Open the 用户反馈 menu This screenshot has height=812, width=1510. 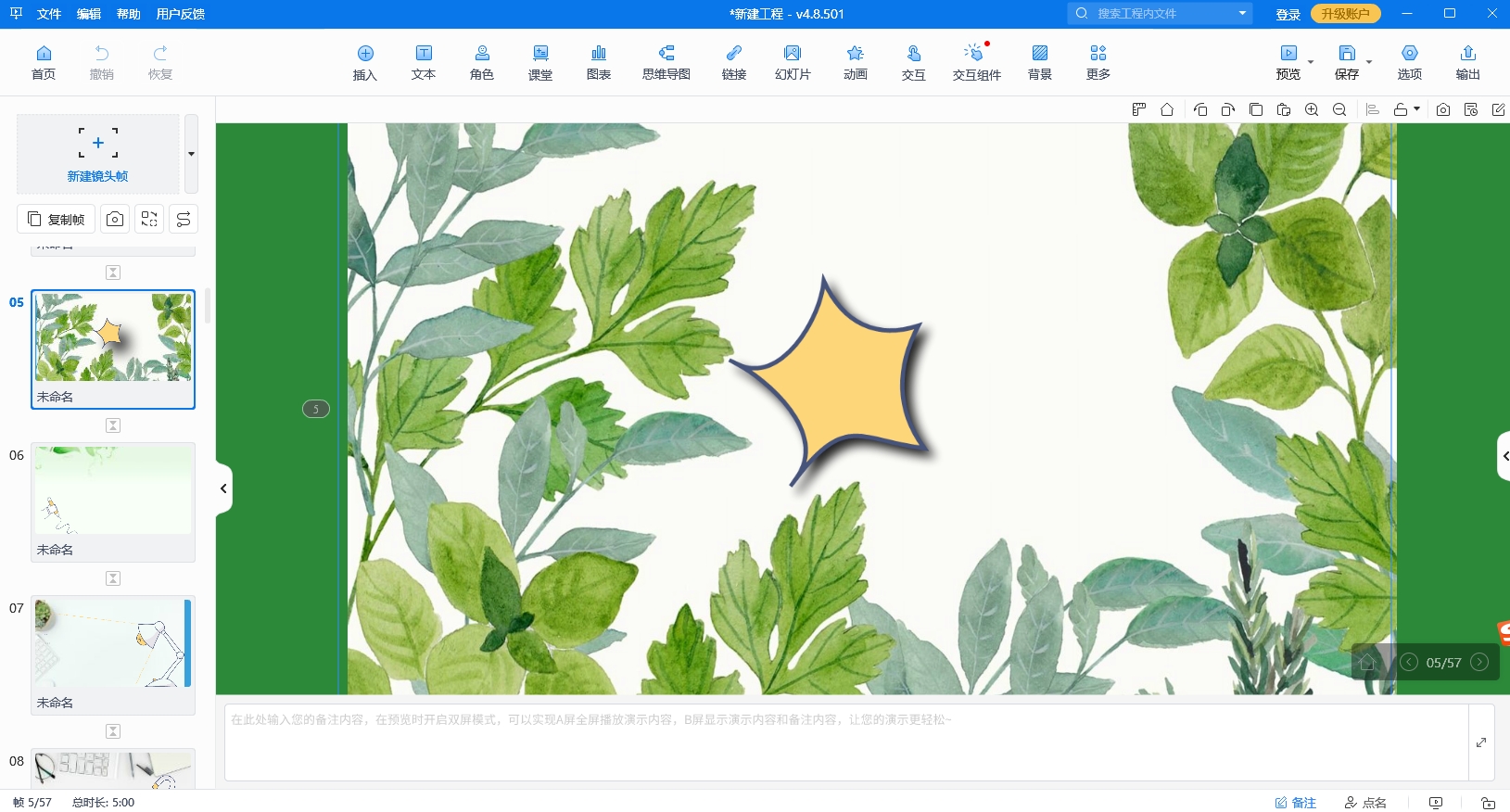(181, 14)
